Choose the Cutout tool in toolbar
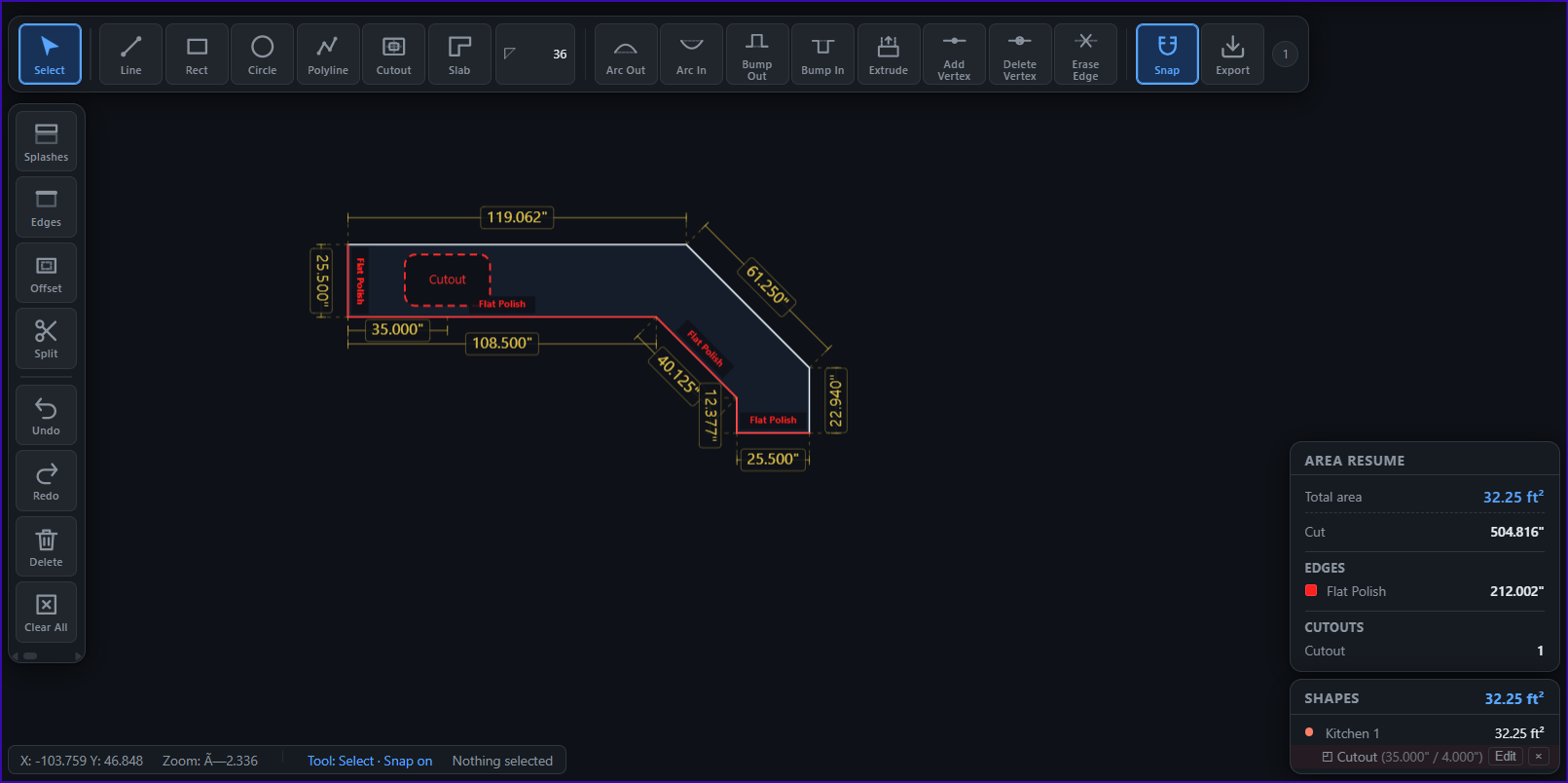The image size is (1568, 783). coord(394,55)
